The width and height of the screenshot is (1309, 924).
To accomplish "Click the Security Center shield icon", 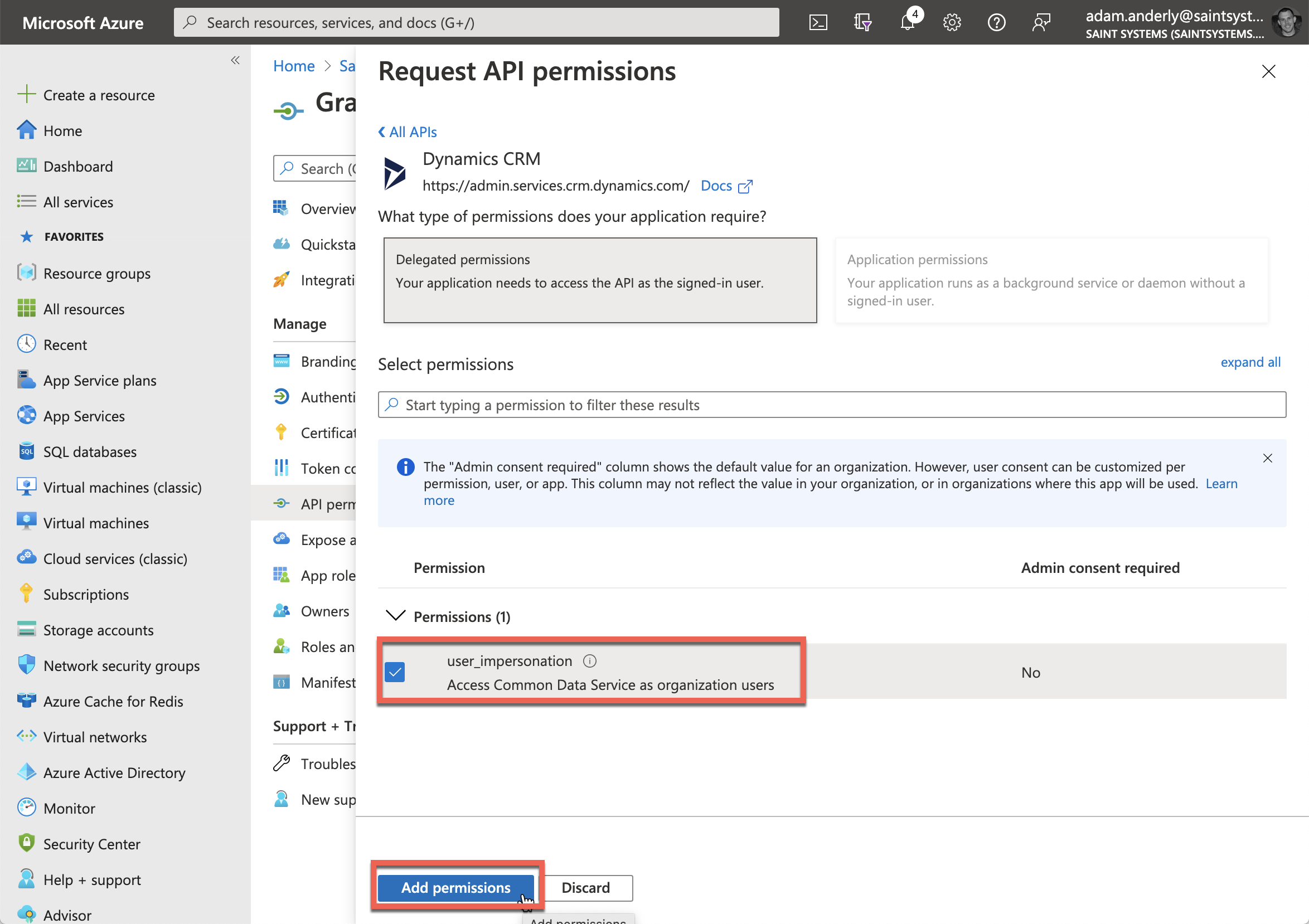I will (26, 843).
